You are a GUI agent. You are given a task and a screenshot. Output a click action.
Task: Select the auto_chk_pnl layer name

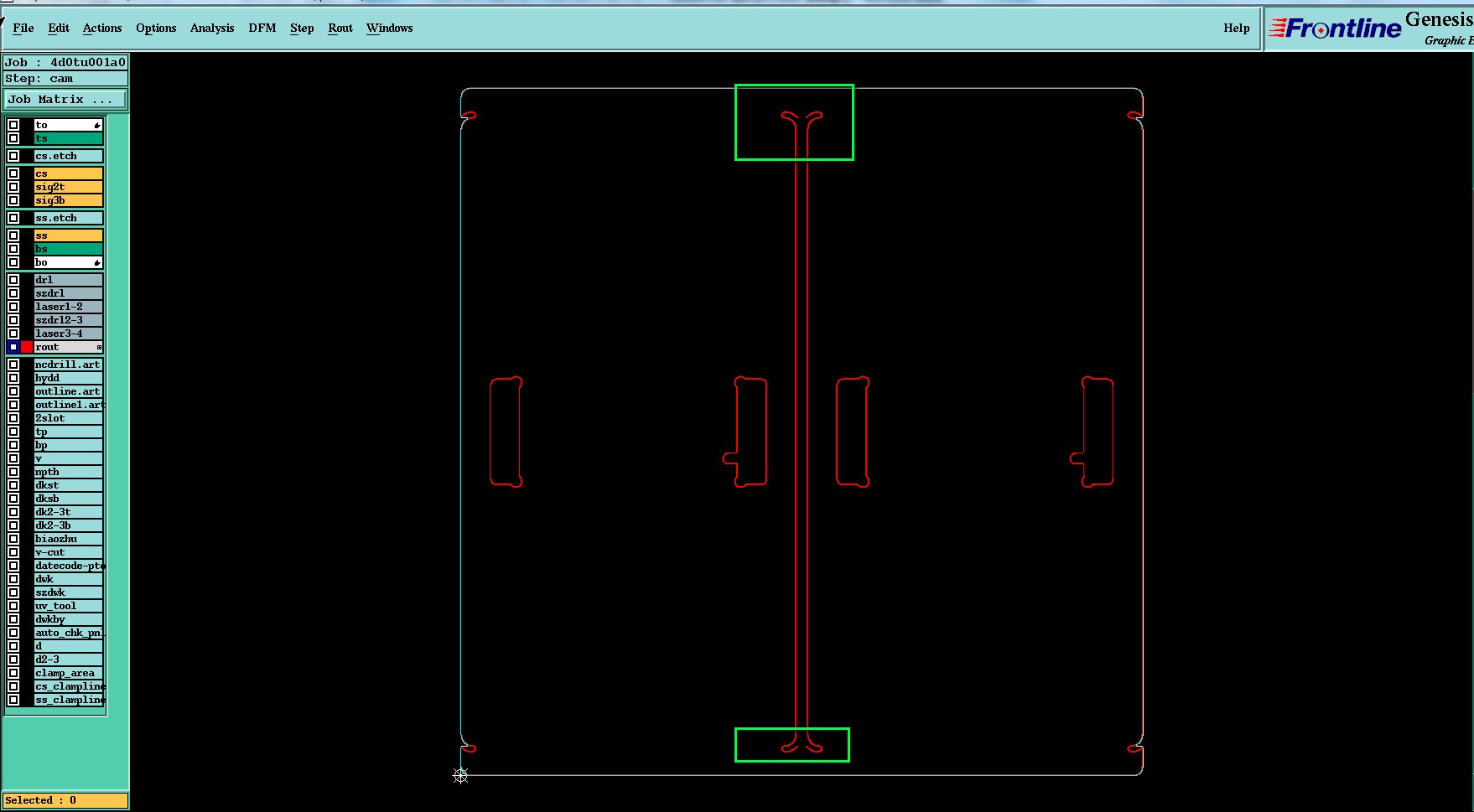[x=69, y=633]
